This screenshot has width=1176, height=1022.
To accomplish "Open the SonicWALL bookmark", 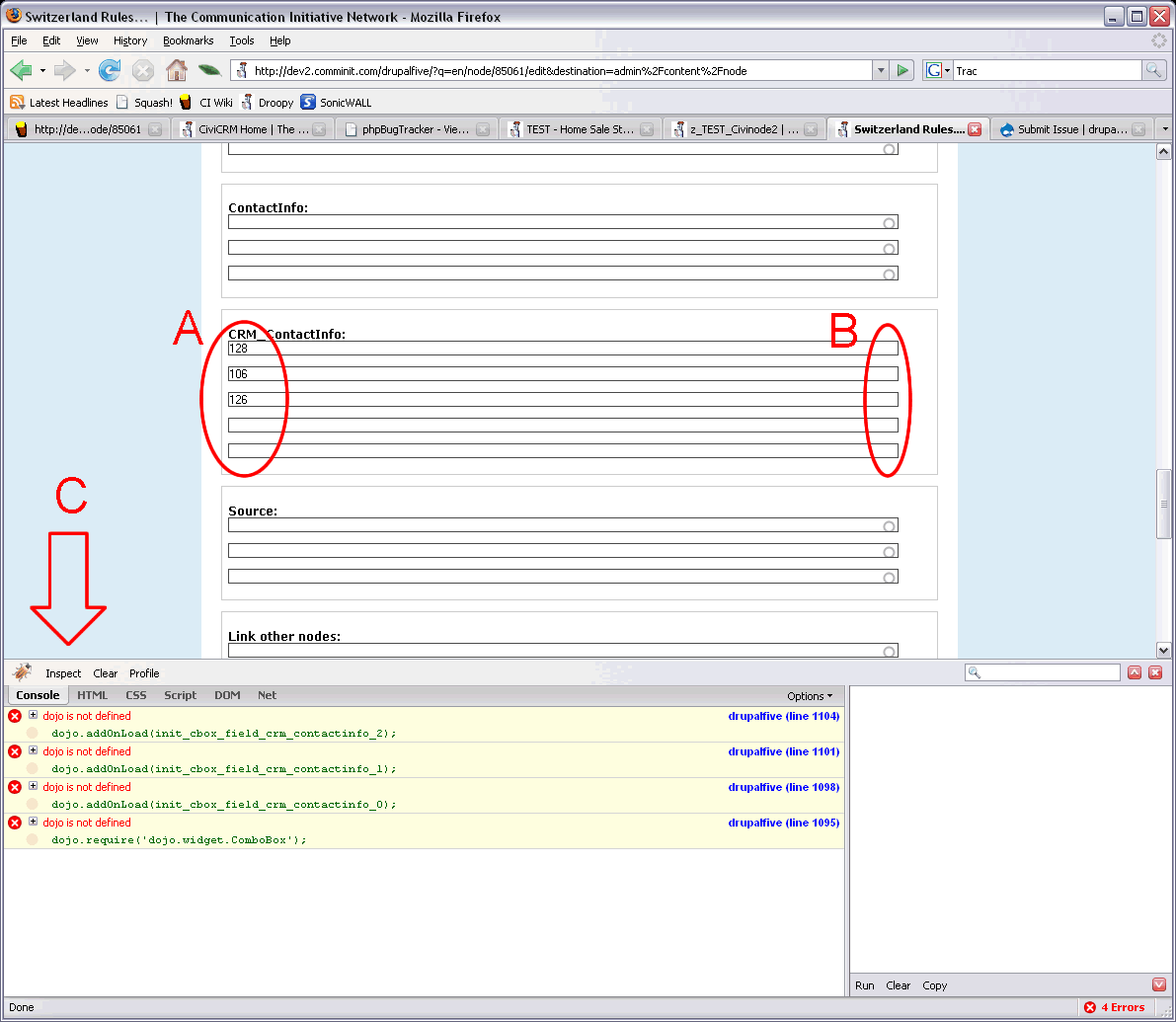I will tap(336, 103).
